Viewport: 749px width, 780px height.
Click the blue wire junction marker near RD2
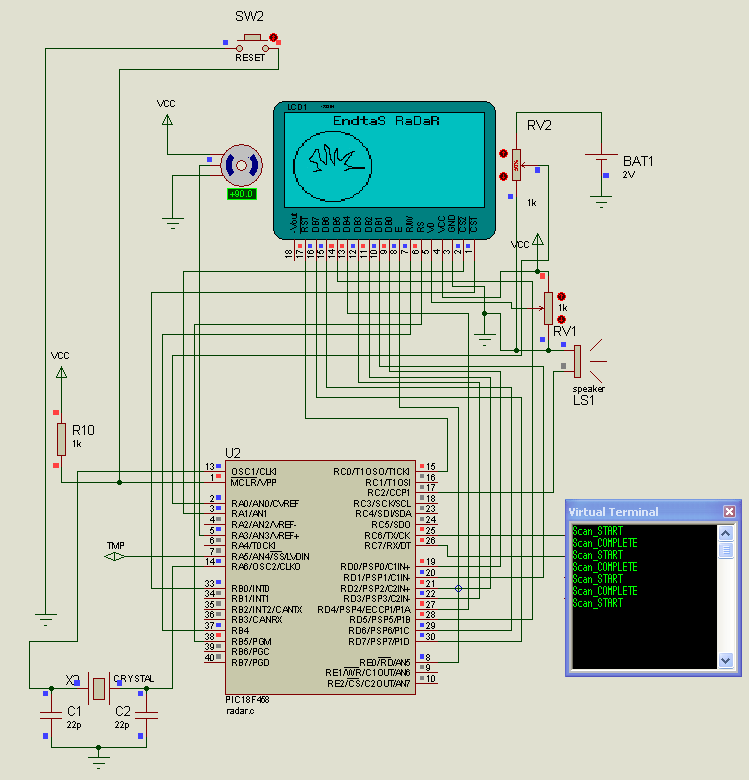(x=459, y=588)
